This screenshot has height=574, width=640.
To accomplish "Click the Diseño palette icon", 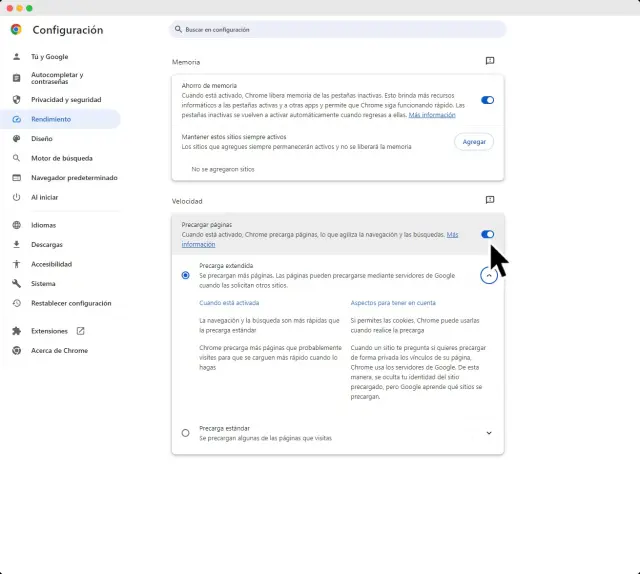I will point(17,139).
